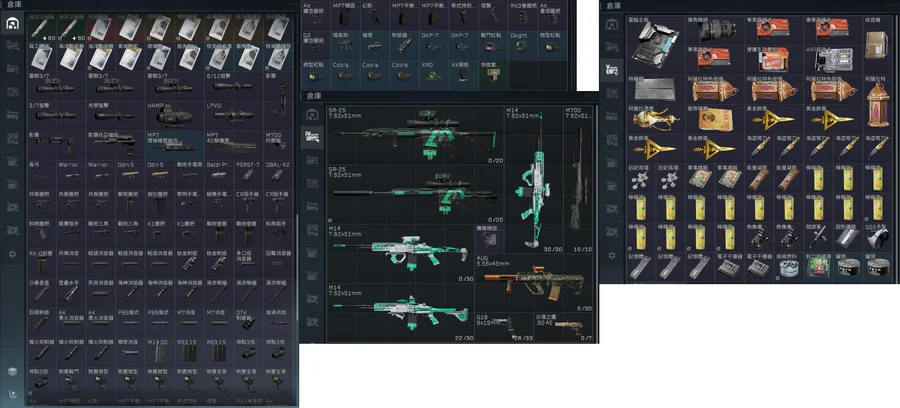Select the 沙漠之鷹 .50 AE Desert Eagle pistol
Screen dimensions: 900x408
pos(564,328)
